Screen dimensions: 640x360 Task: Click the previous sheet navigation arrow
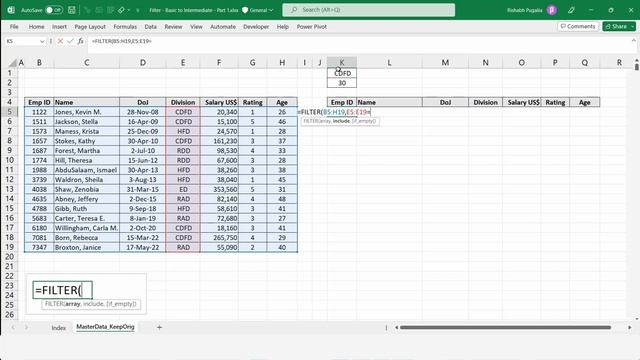click(13, 327)
